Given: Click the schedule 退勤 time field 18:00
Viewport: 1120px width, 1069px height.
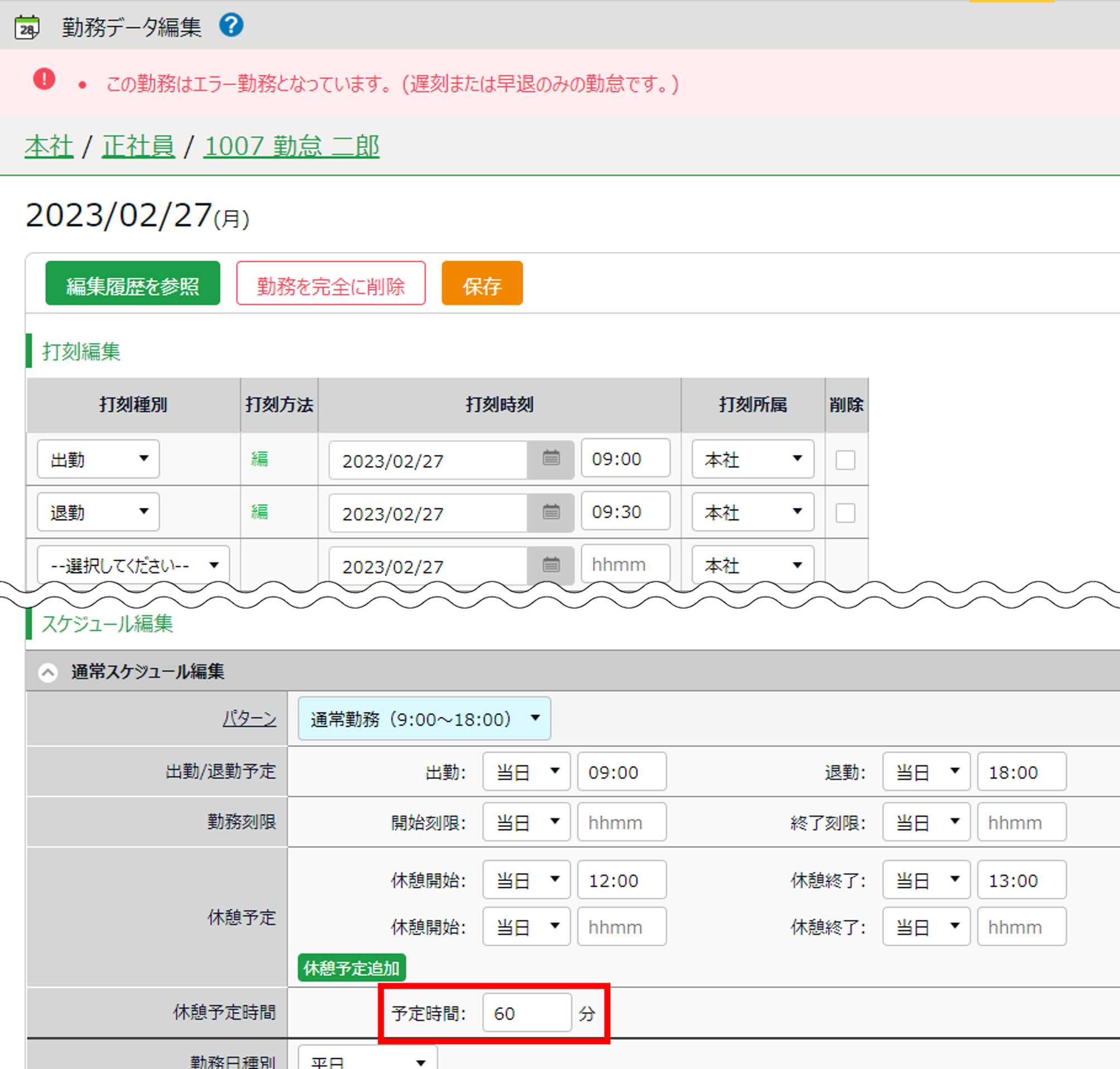Looking at the screenshot, I should (x=1021, y=772).
